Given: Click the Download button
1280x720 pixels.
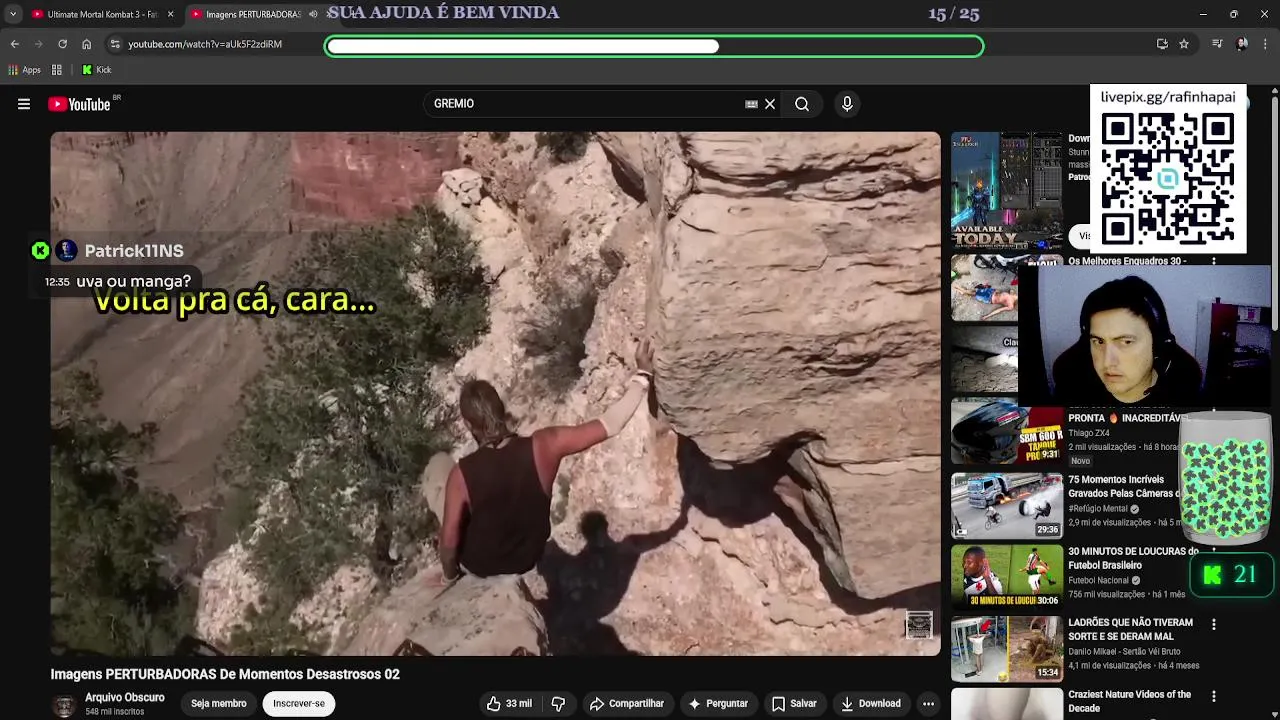Looking at the screenshot, I should 871,704.
